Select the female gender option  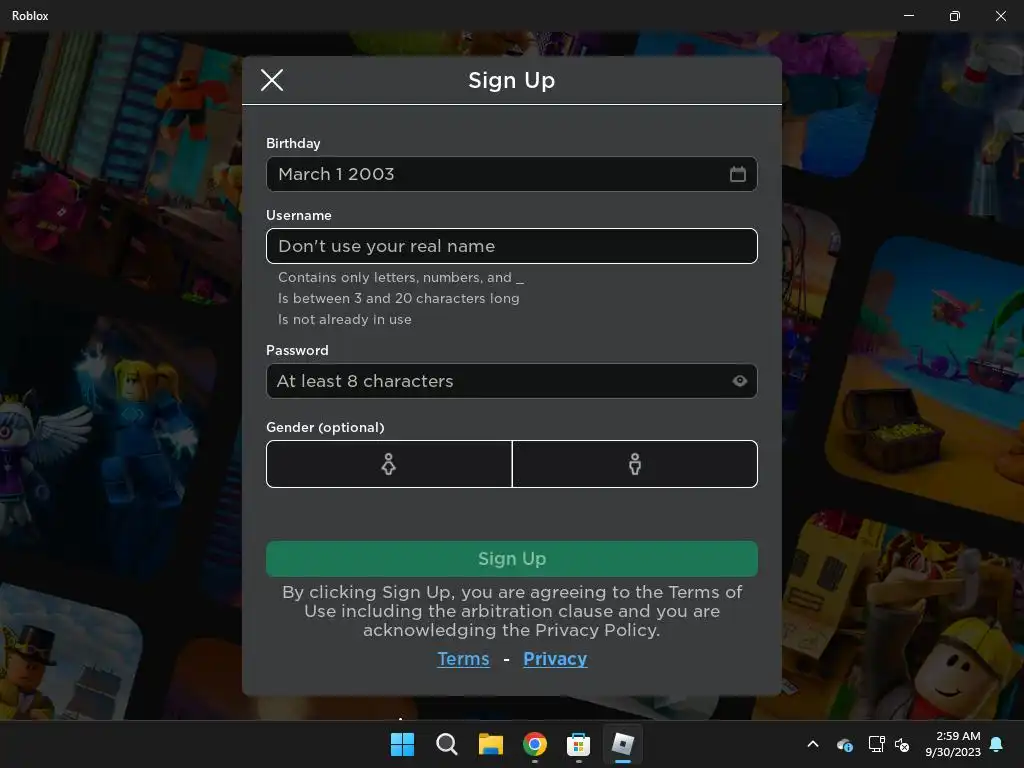pyautogui.click(x=389, y=464)
